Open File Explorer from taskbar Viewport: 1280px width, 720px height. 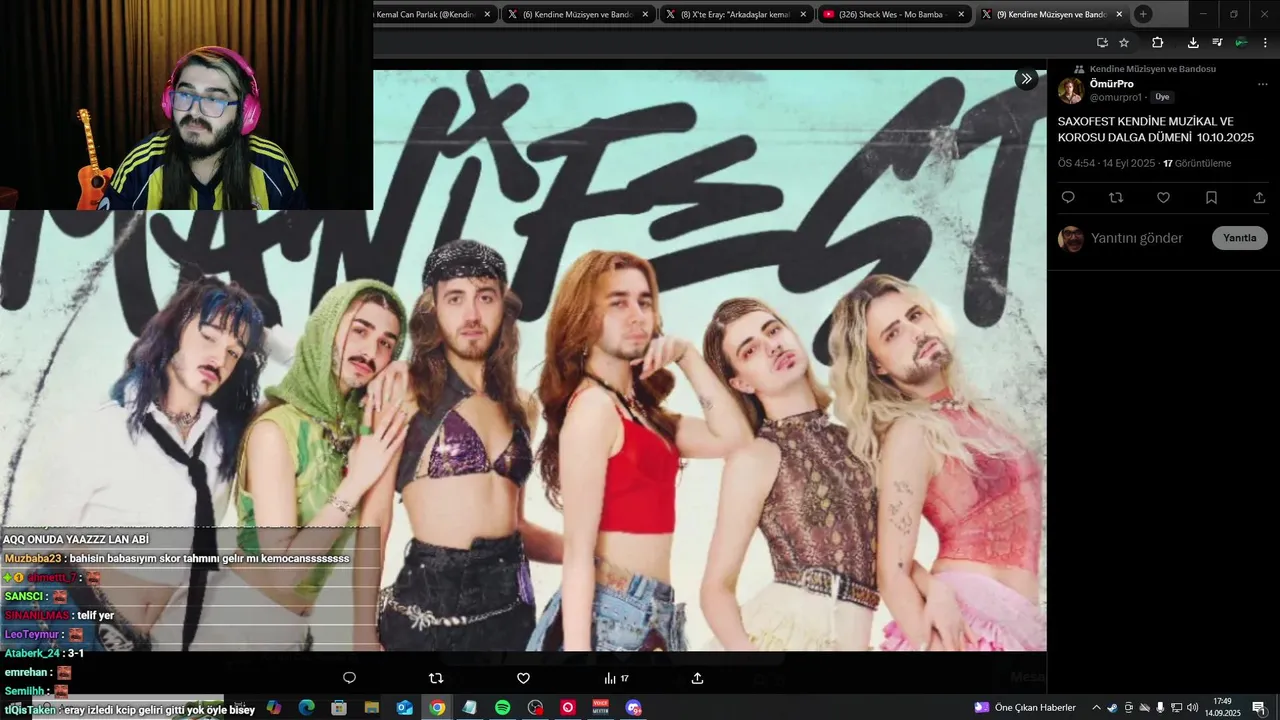372,707
